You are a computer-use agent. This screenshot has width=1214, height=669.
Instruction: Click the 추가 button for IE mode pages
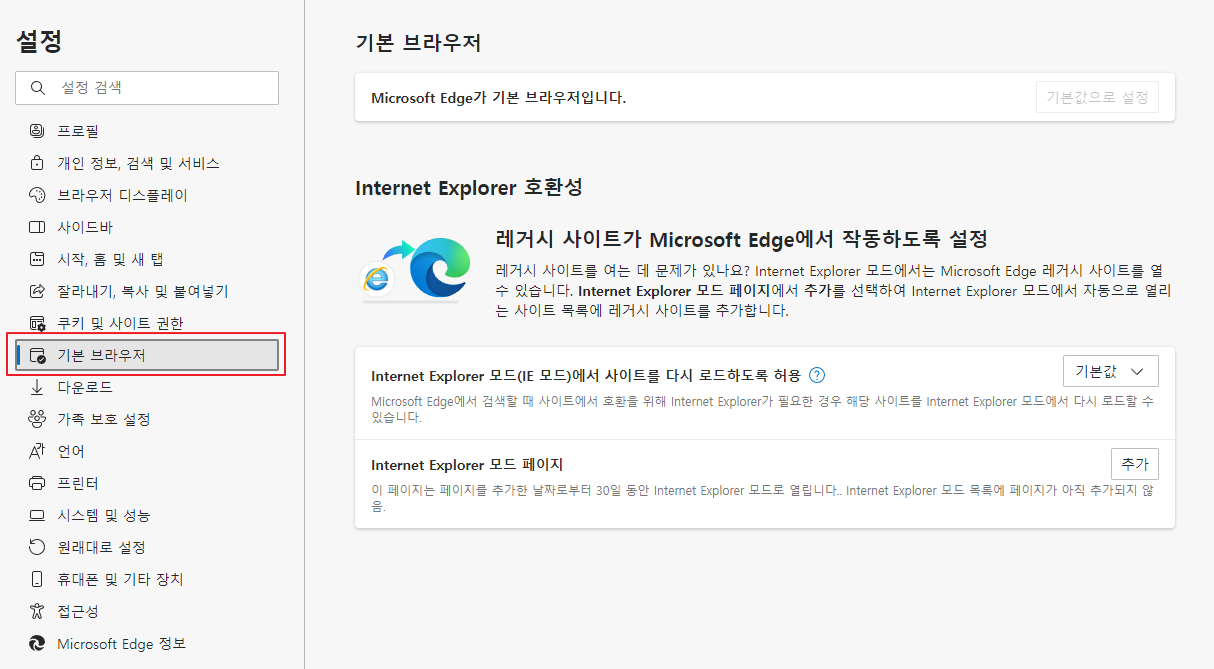1134,464
